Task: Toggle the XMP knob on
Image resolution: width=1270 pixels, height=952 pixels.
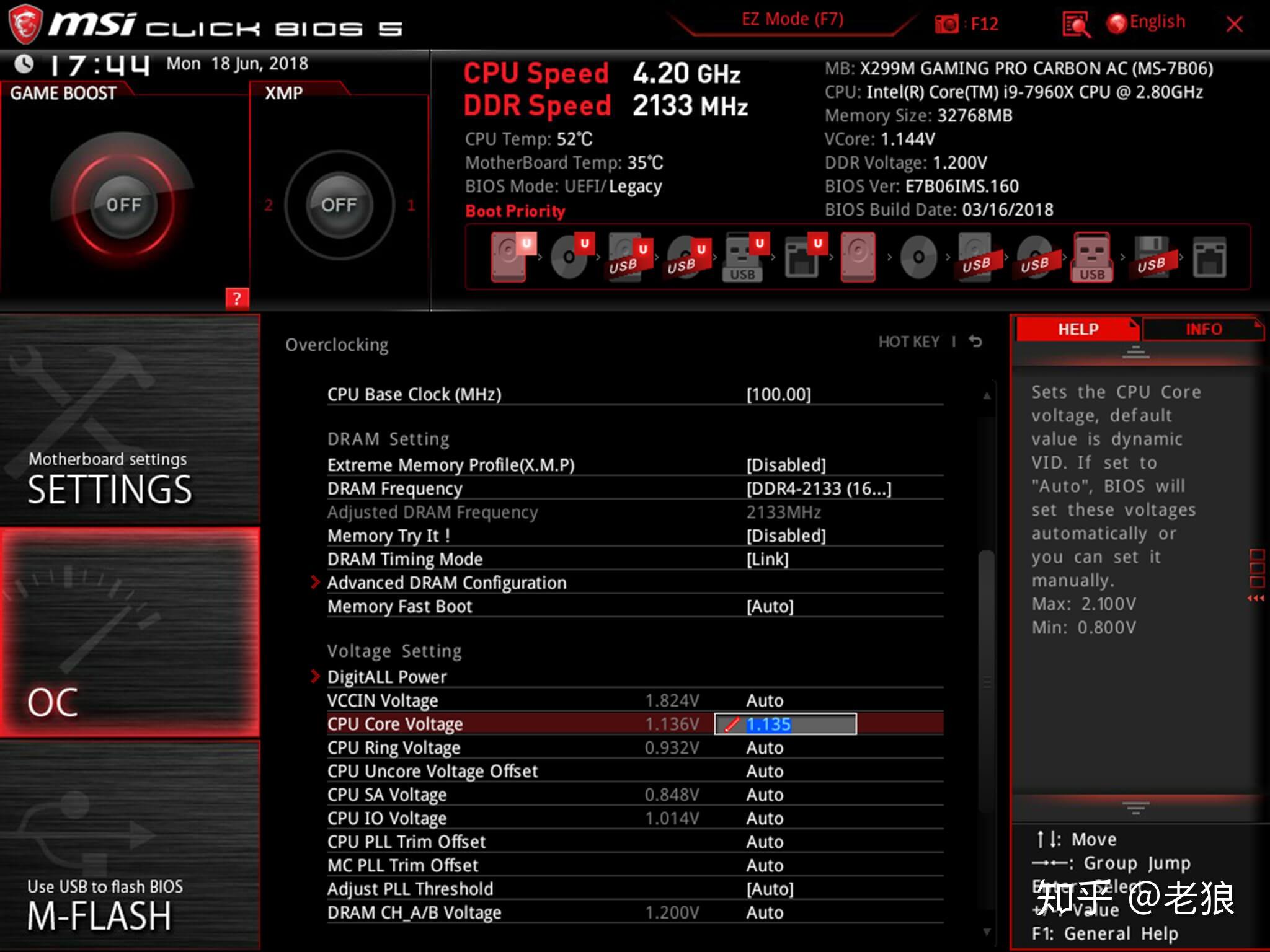Action: (339, 205)
